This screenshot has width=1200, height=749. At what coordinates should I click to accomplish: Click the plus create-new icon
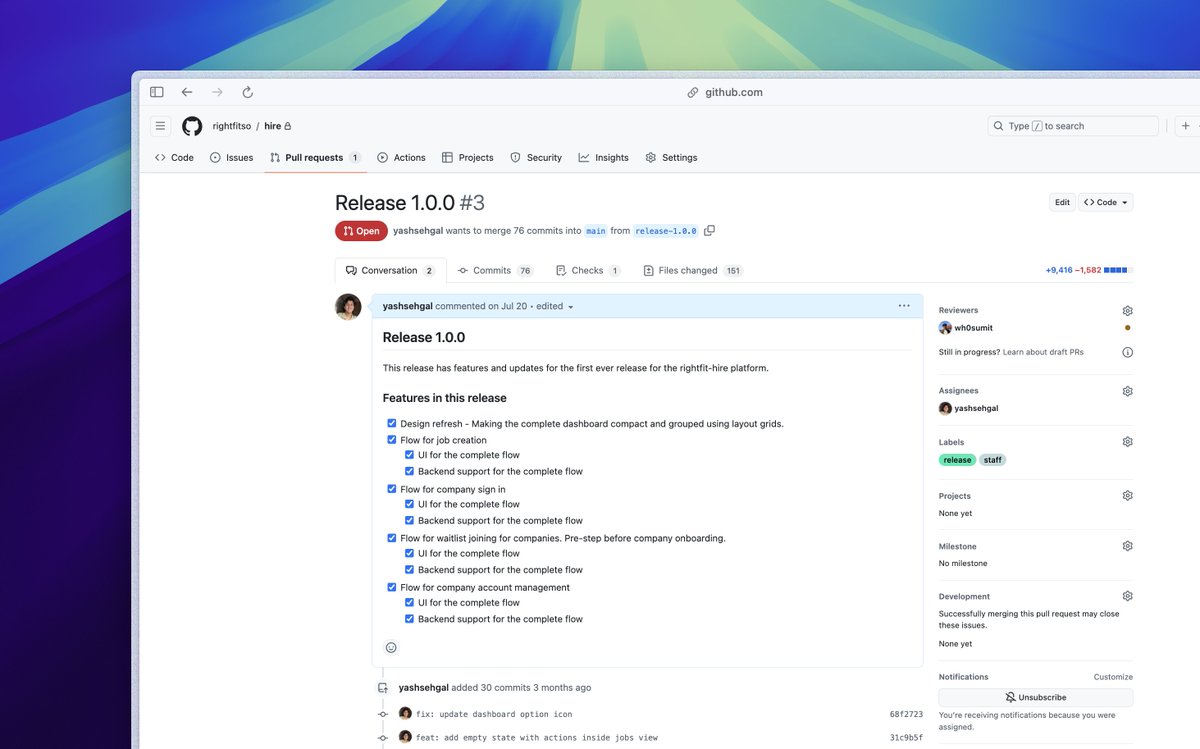coord(1186,126)
